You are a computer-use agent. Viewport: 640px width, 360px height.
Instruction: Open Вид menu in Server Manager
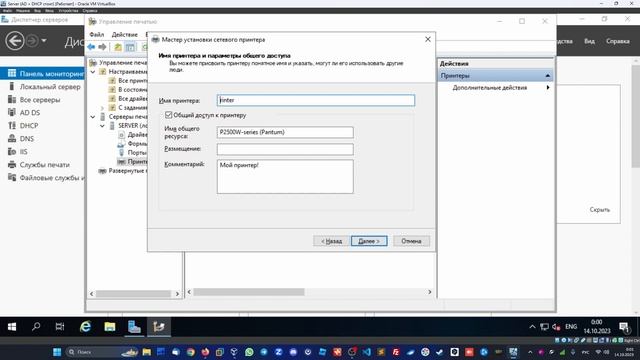point(589,41)
